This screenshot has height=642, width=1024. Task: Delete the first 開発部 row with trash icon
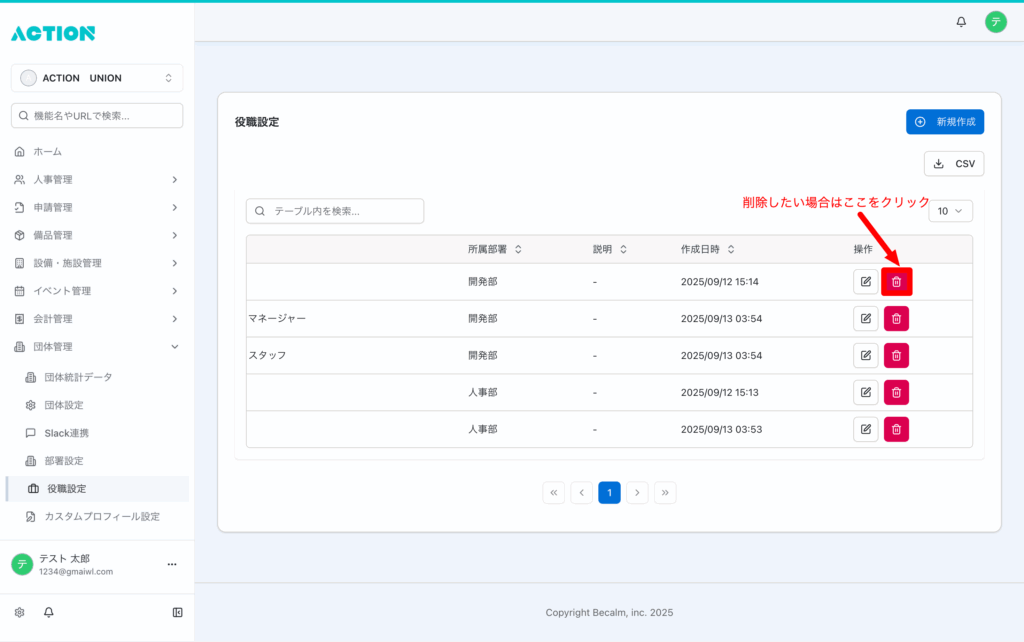[896, 282]
